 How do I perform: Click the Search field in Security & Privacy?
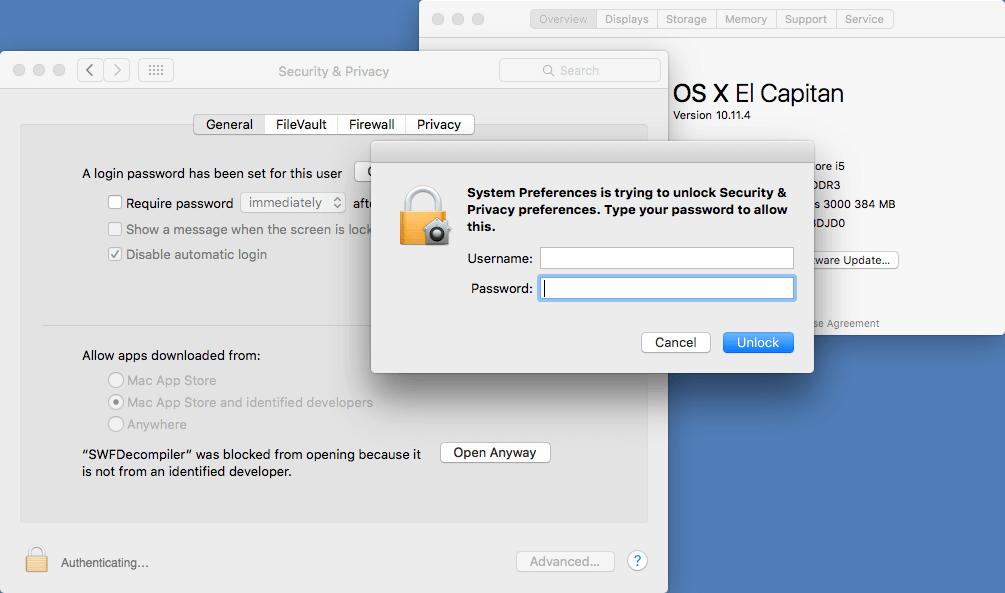coord(579,71)
